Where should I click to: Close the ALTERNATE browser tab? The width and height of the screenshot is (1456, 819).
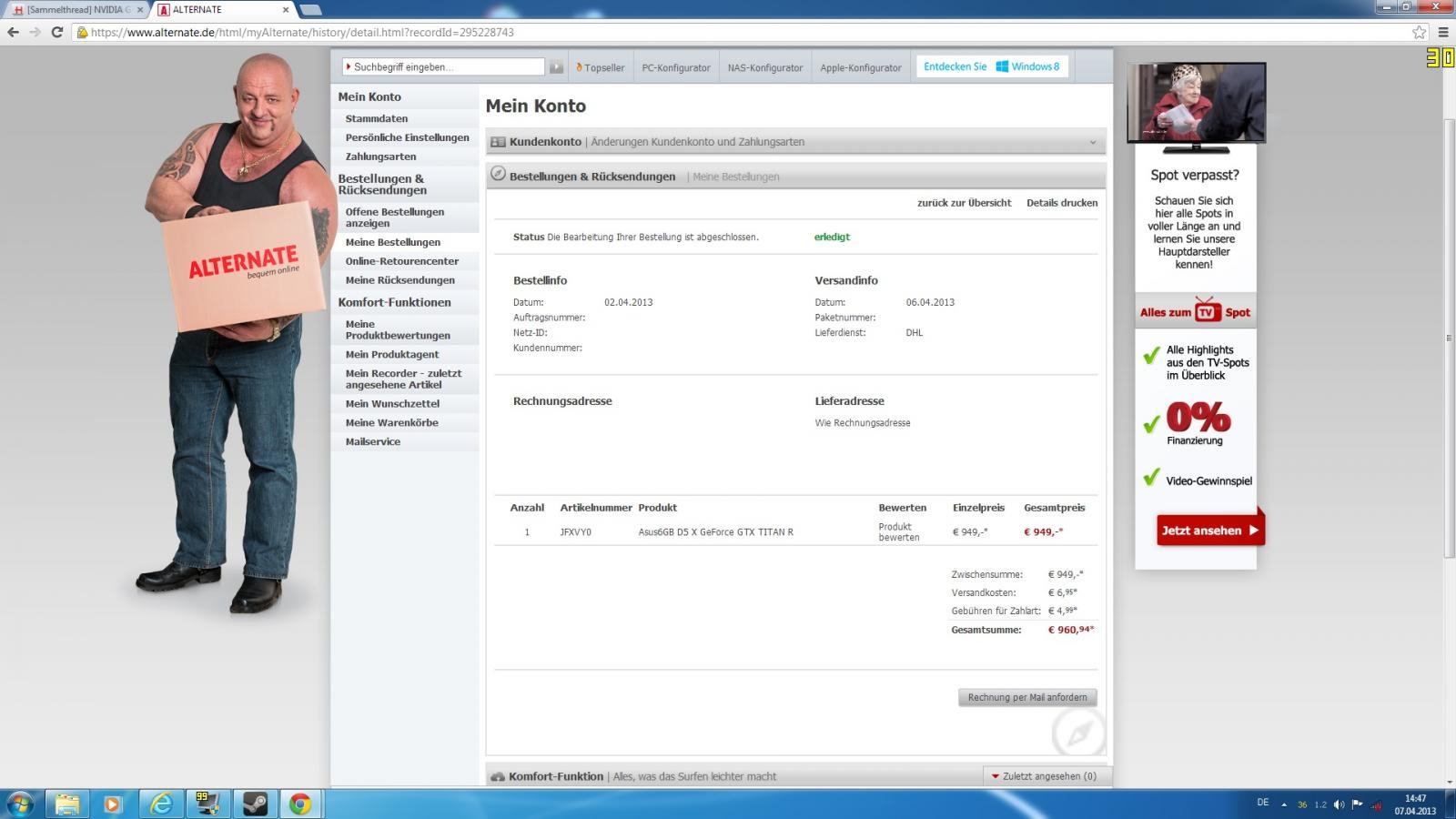[286, 10]
